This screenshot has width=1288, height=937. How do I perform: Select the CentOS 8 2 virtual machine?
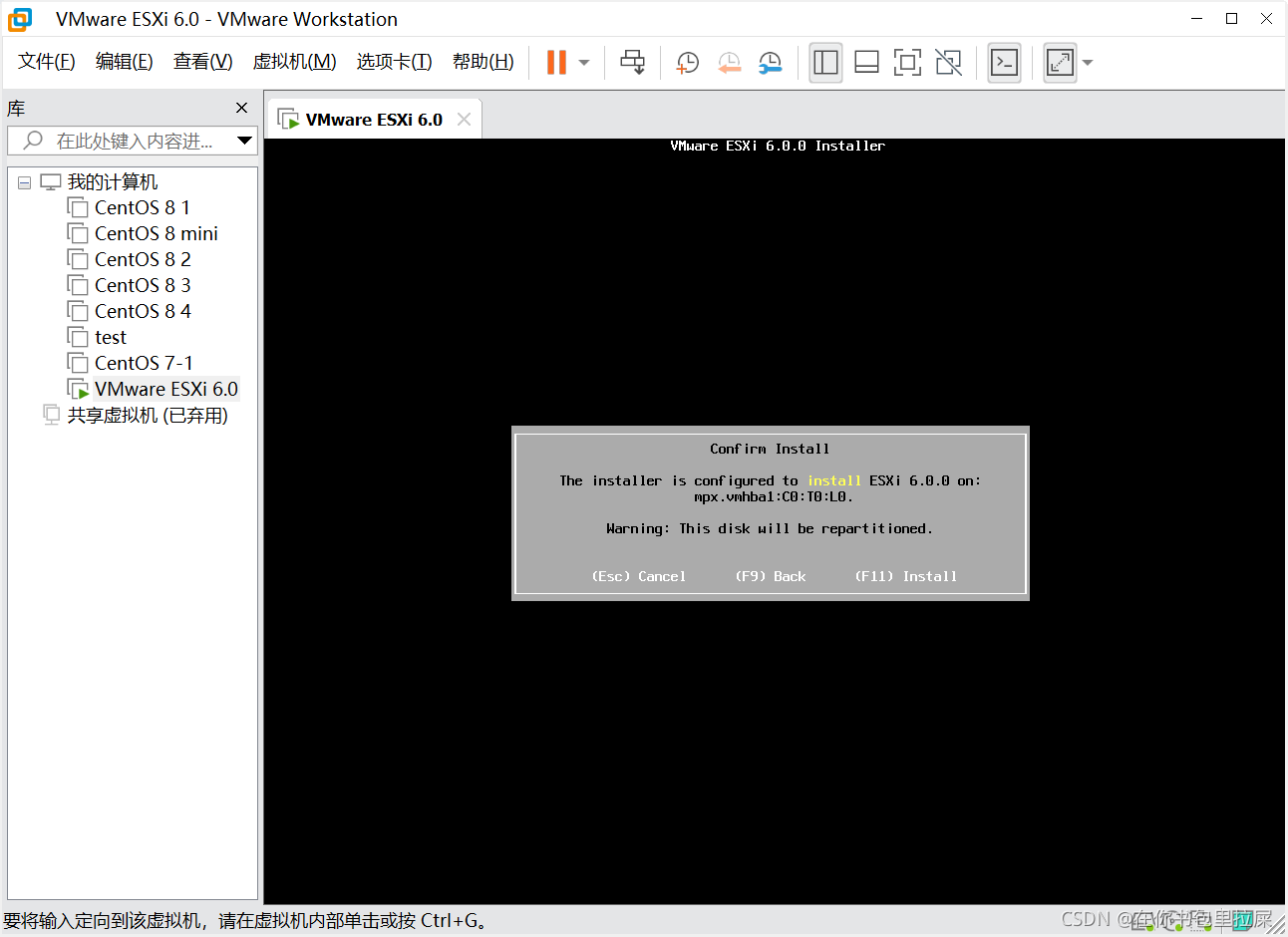click(x=143, y=259)
